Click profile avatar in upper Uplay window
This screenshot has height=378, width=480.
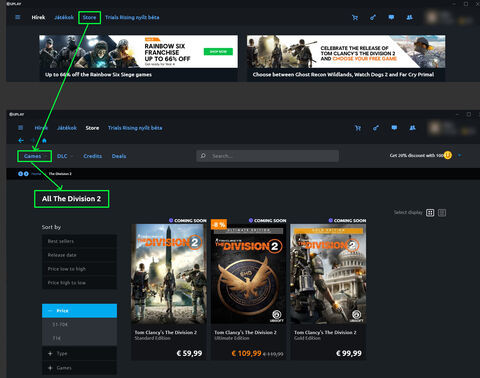(x=432, y=17)
